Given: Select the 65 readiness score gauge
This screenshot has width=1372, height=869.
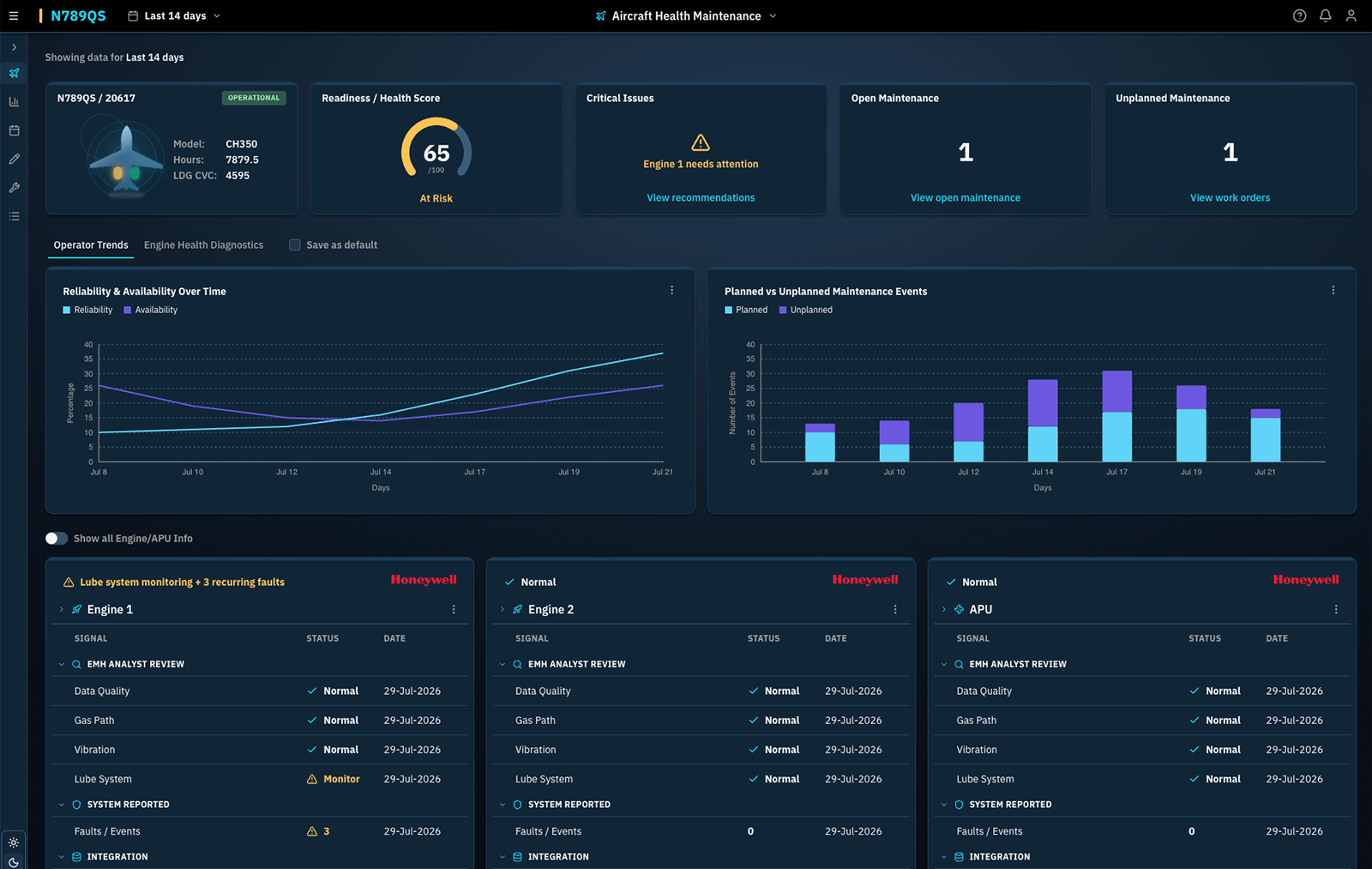Looking at the screenshot, I should pyautogui.click(x=436, y=150).
